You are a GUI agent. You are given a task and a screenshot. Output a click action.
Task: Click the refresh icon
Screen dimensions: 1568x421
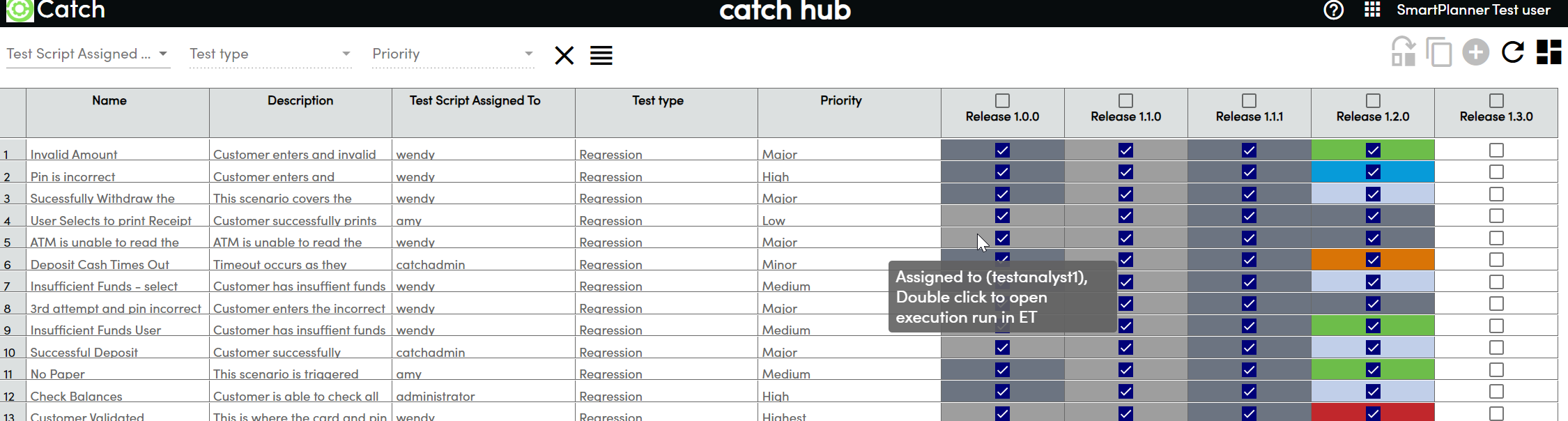click(1512, 52)
